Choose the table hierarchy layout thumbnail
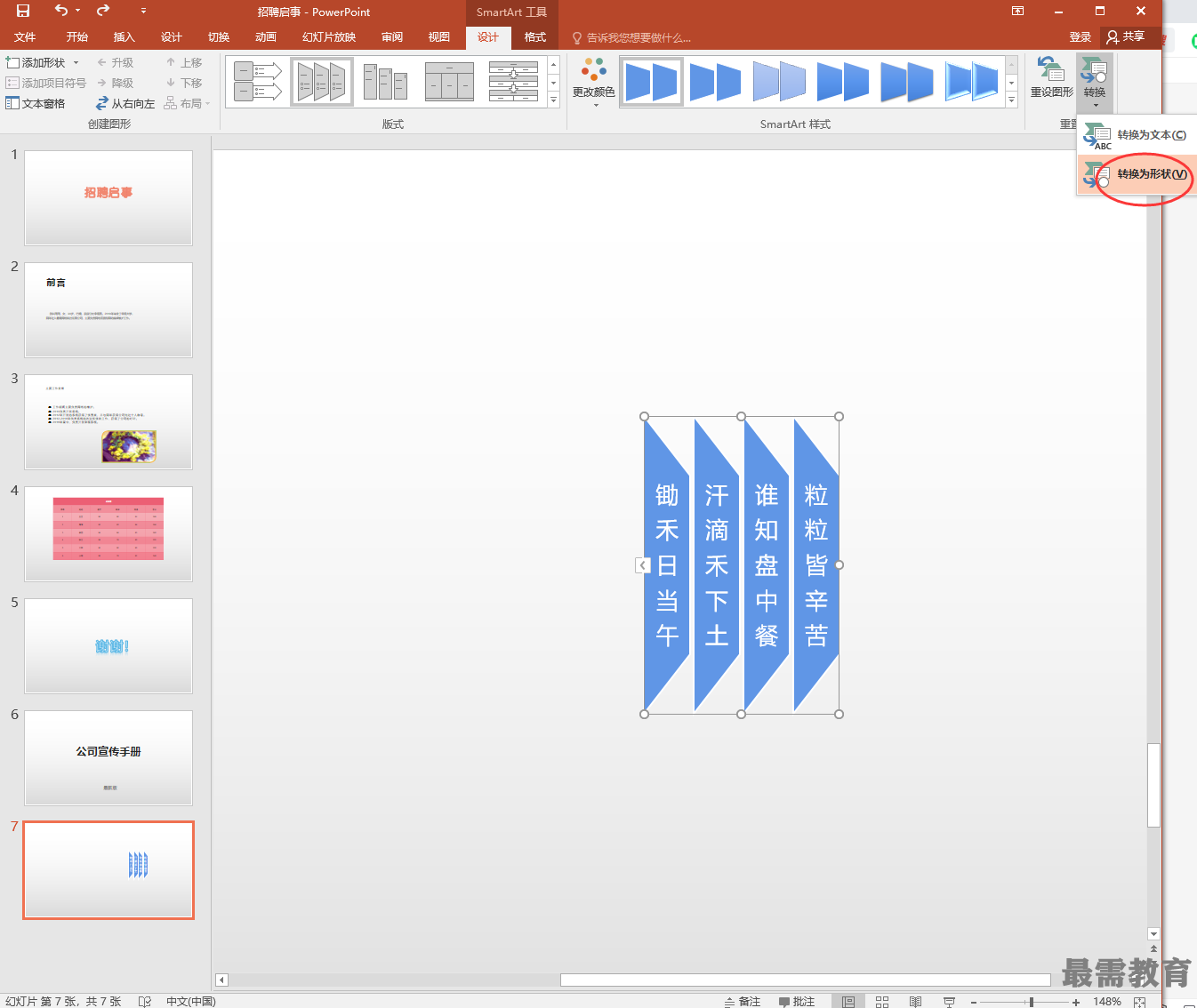1197x1008 pixels. point(449,82)
